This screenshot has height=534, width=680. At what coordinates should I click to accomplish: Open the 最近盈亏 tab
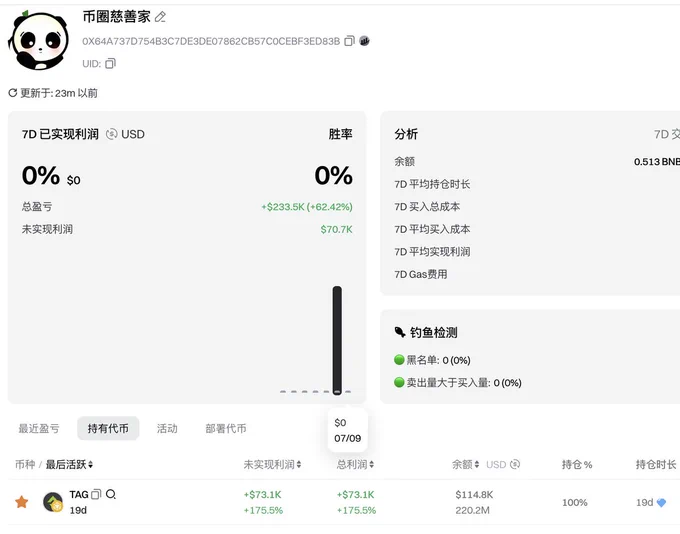pos(39,429)
